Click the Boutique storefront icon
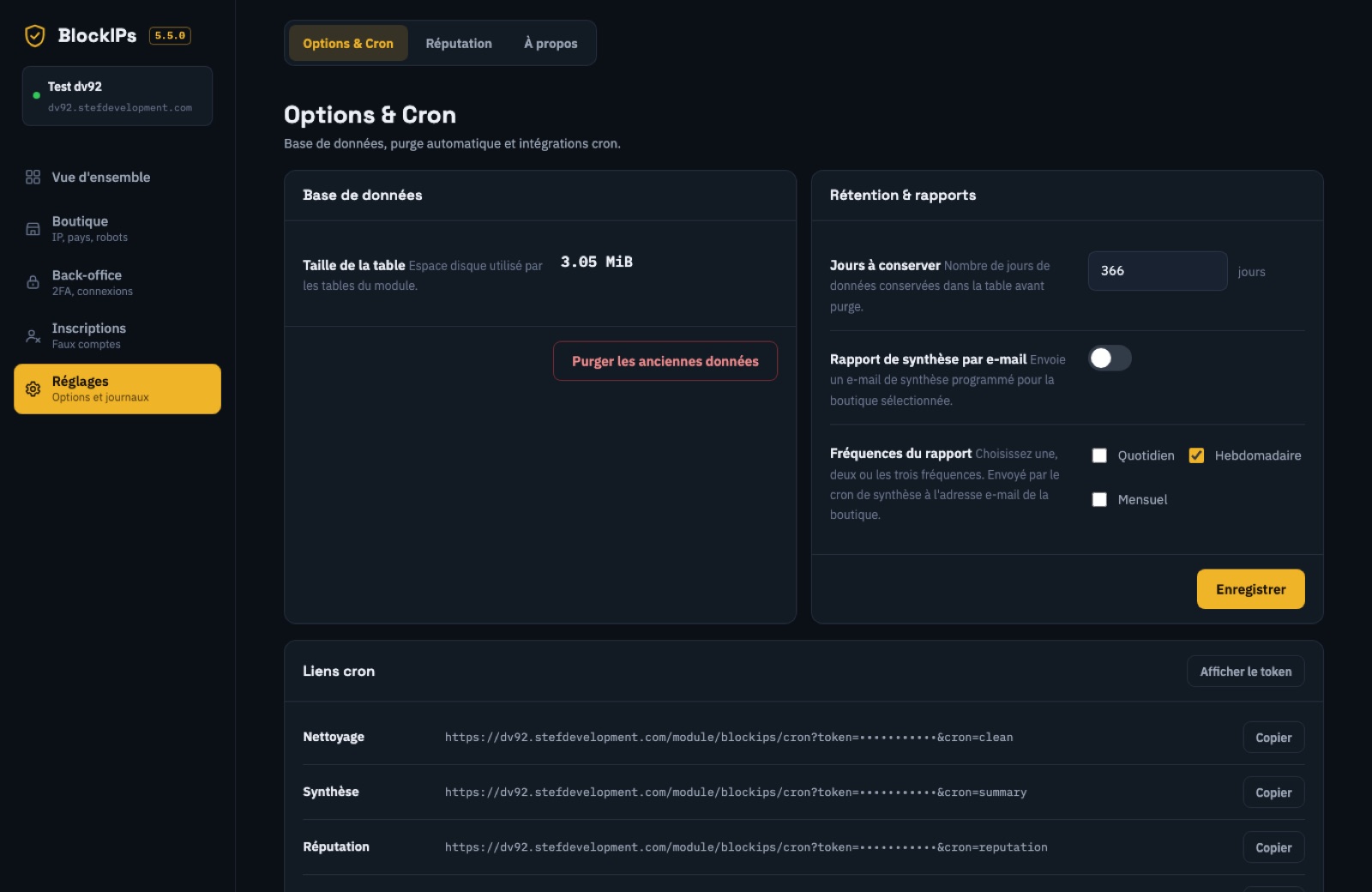Image resolution: width=1372 pixels, height=892 pixels. click(33, 229)
